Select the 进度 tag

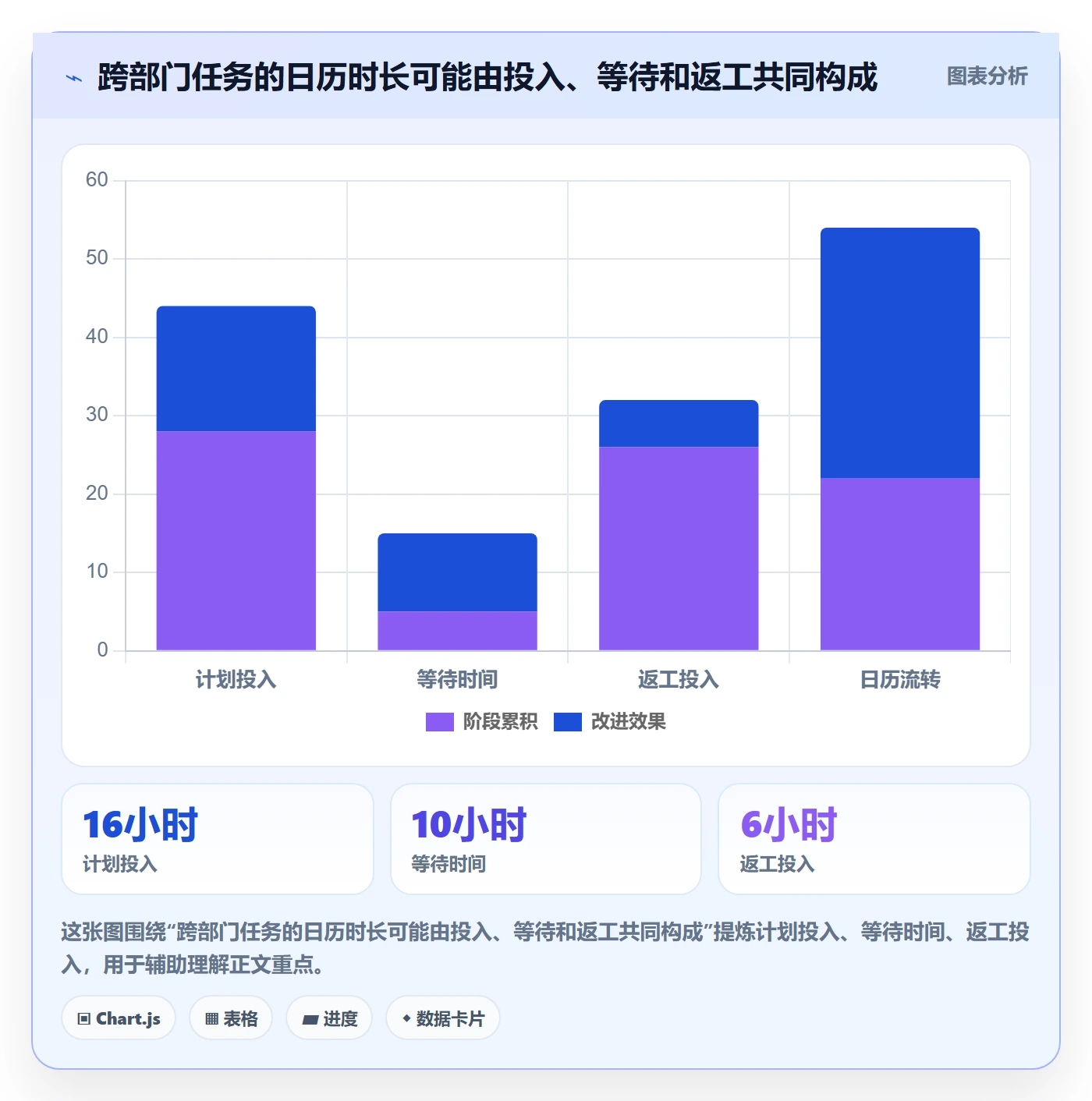(329, 1018)
